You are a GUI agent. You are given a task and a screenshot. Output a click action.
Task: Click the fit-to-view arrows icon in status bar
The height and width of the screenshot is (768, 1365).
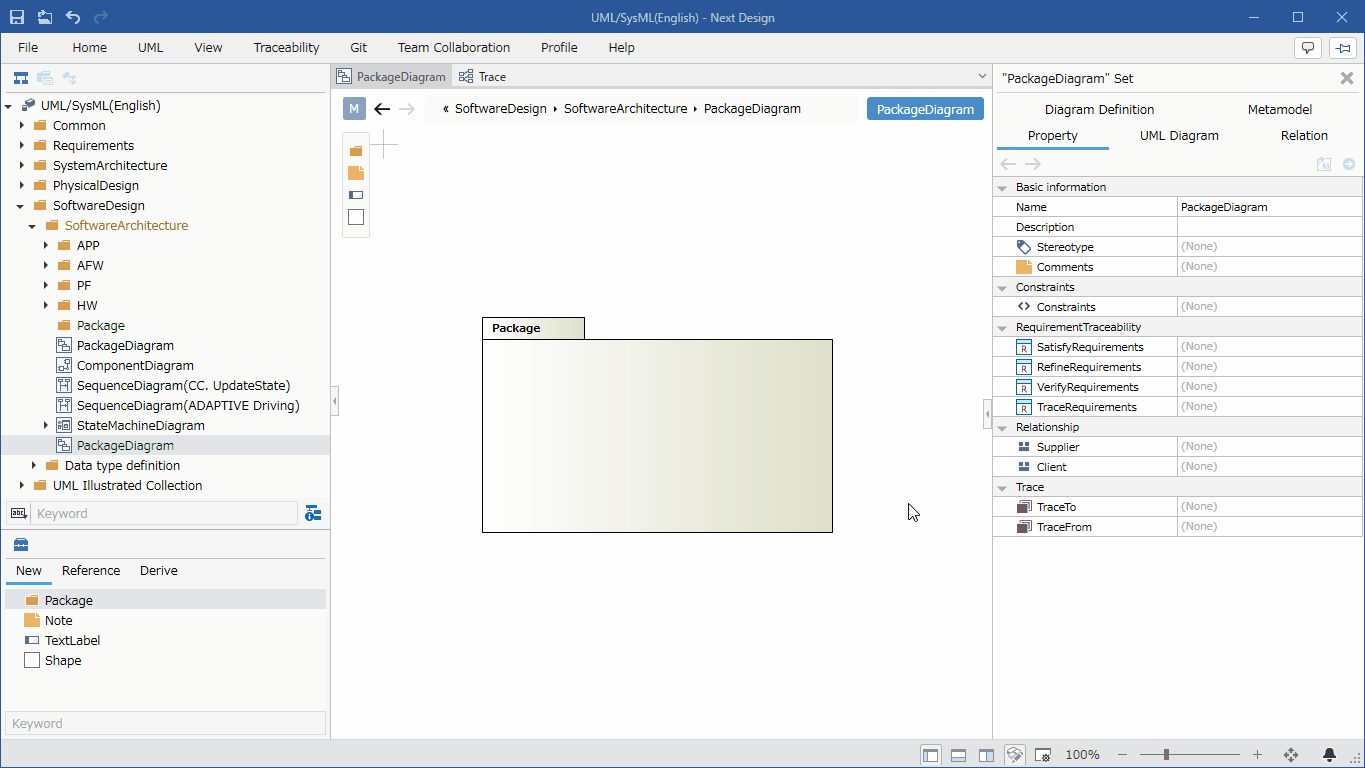[x=1291, y=755]
